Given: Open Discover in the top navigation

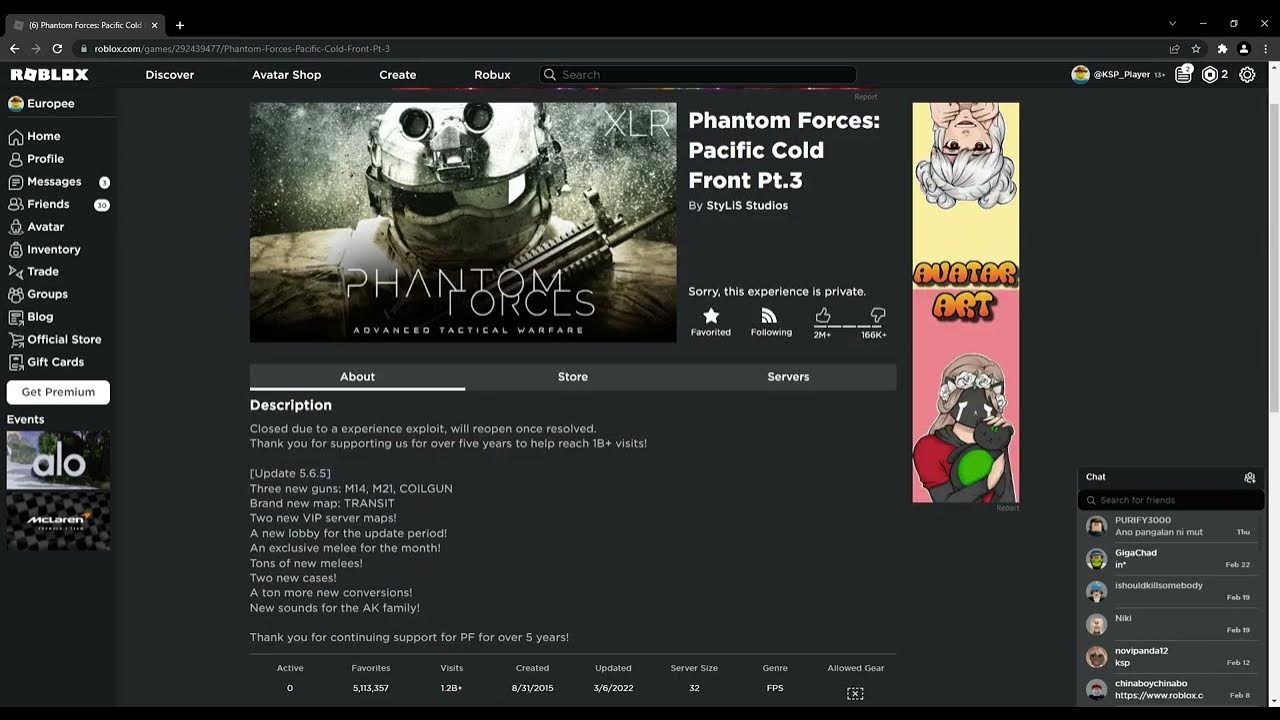Looking at the screenshot, I should point(170,75).
